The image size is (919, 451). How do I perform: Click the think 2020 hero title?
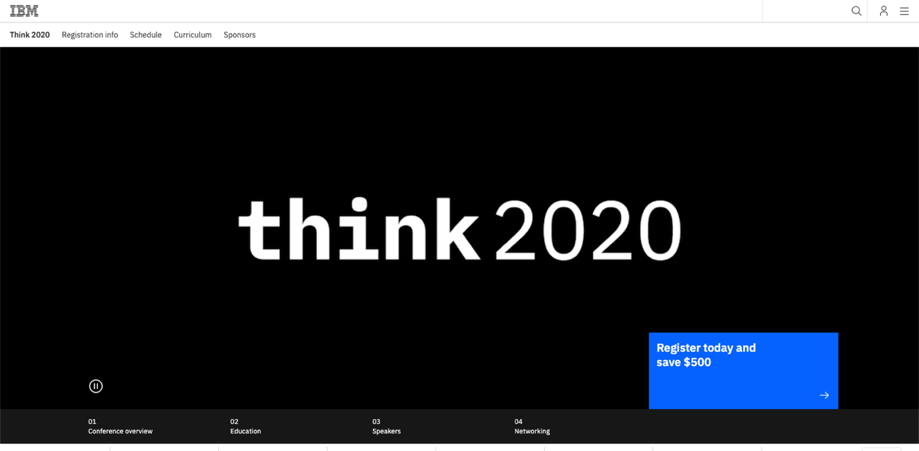[460, 229]
